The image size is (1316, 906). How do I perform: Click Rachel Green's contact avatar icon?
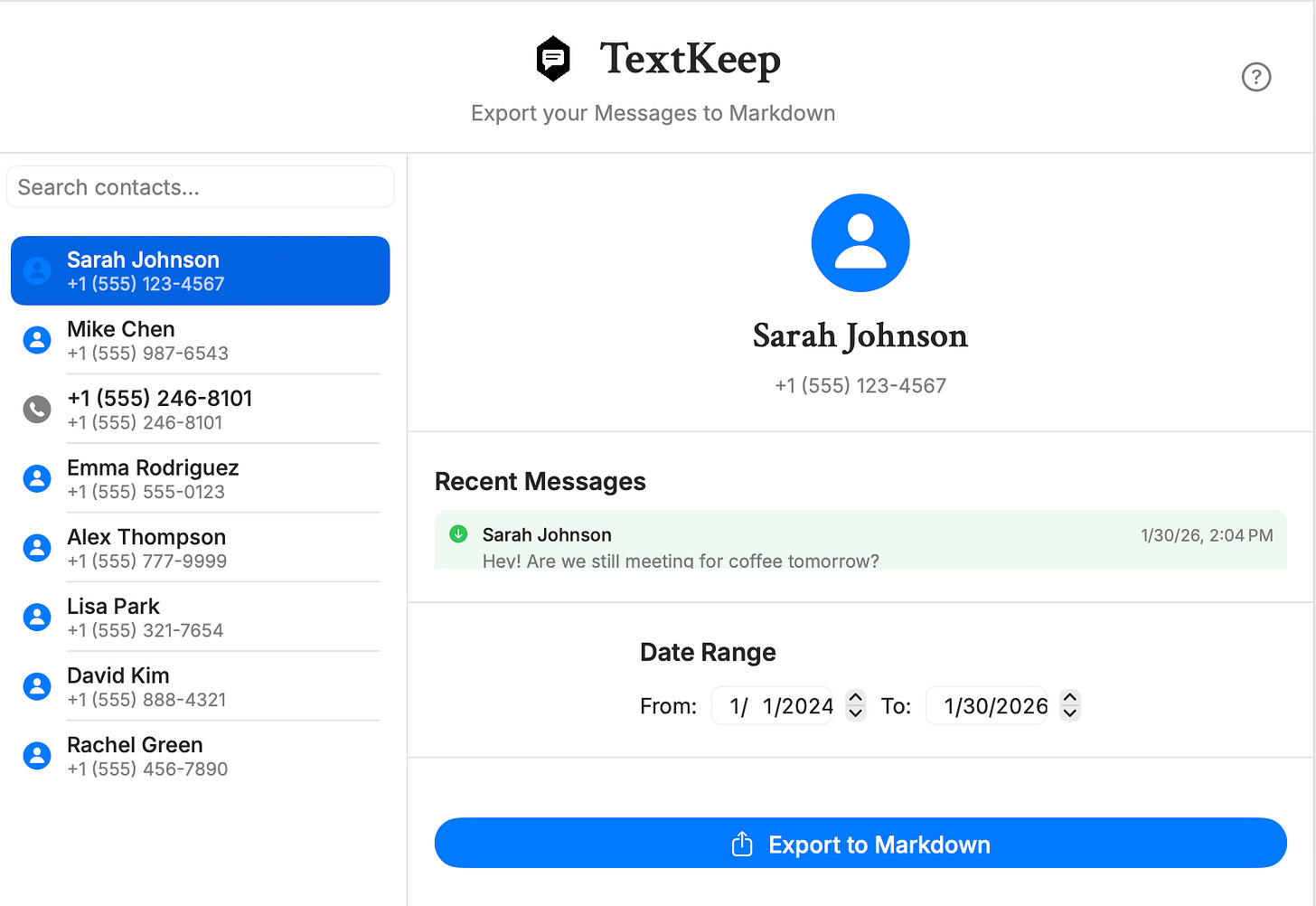(x=36, y=755)
